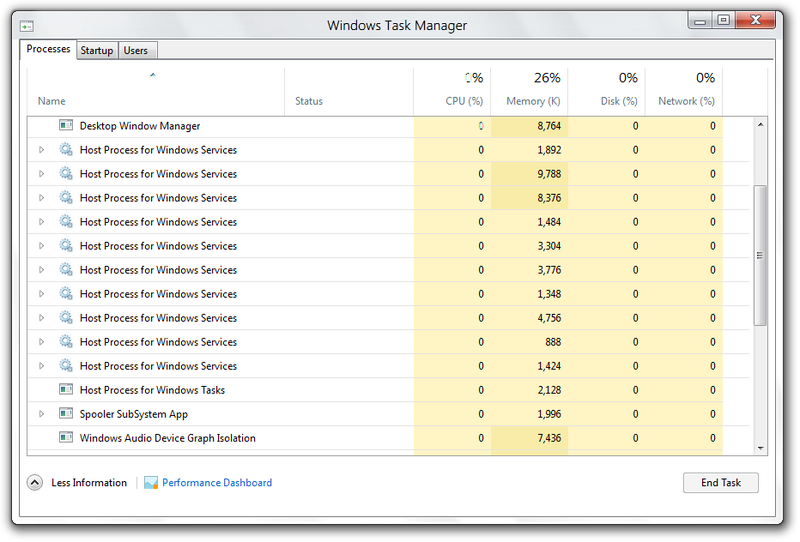Click the process list scrollbar thumb
The image size is (800, 542).
[760, 255]
